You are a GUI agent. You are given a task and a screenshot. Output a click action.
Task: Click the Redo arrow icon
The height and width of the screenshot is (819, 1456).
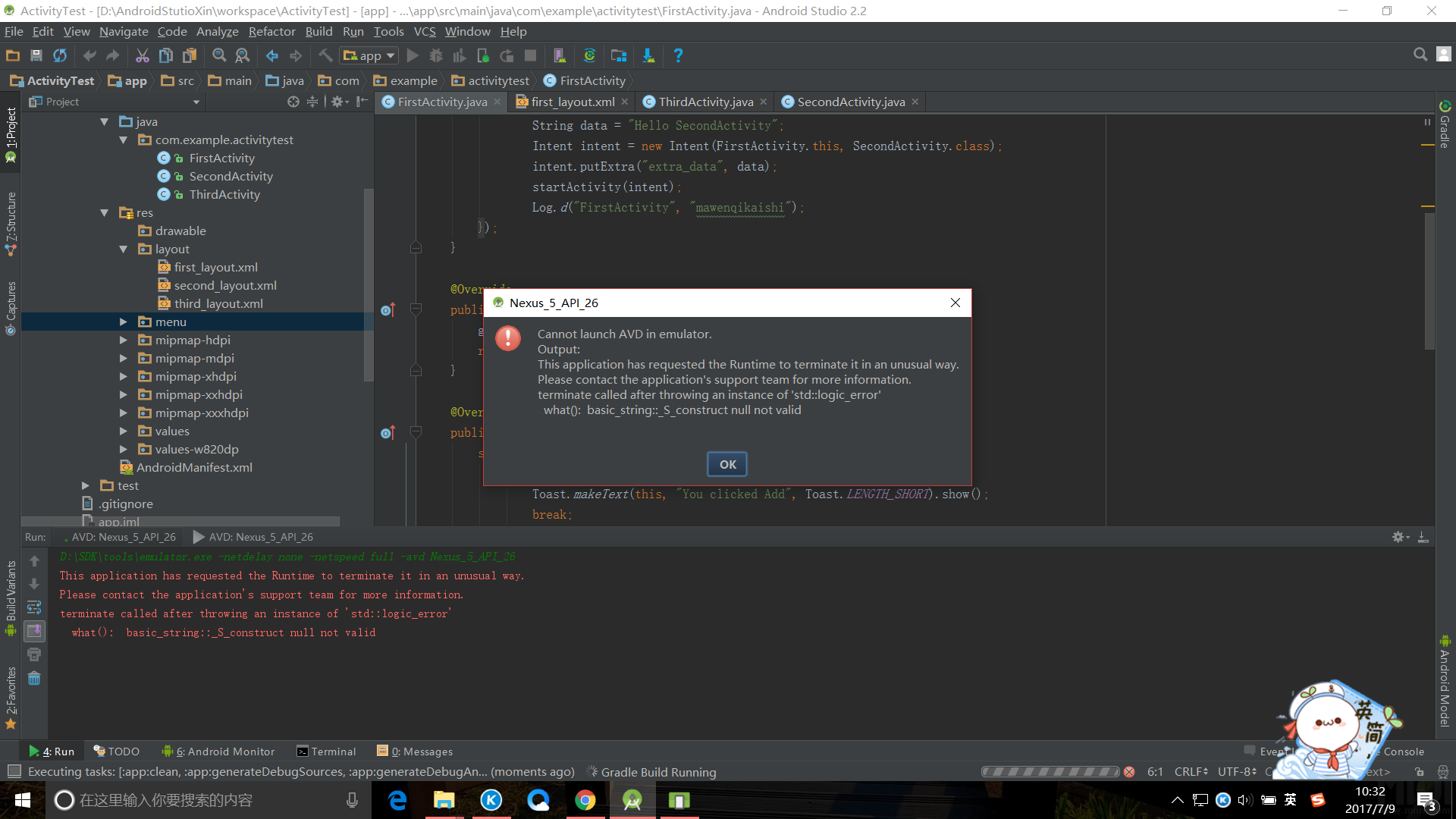coord(112,55)
